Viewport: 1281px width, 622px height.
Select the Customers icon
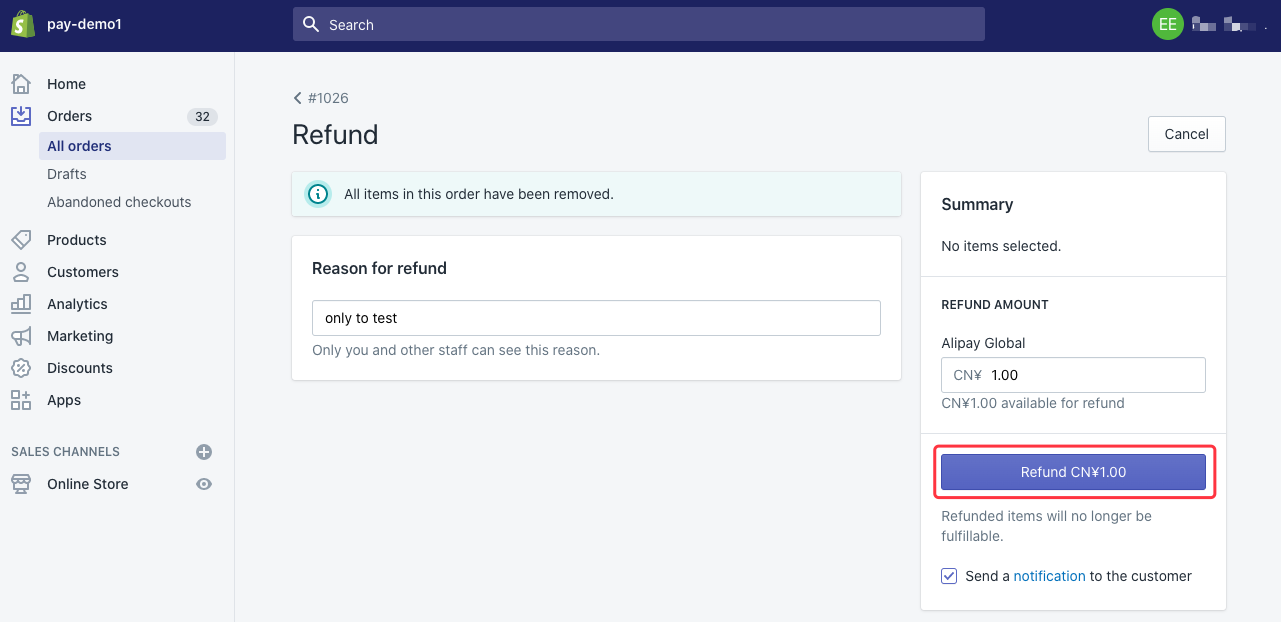[20, 272]
